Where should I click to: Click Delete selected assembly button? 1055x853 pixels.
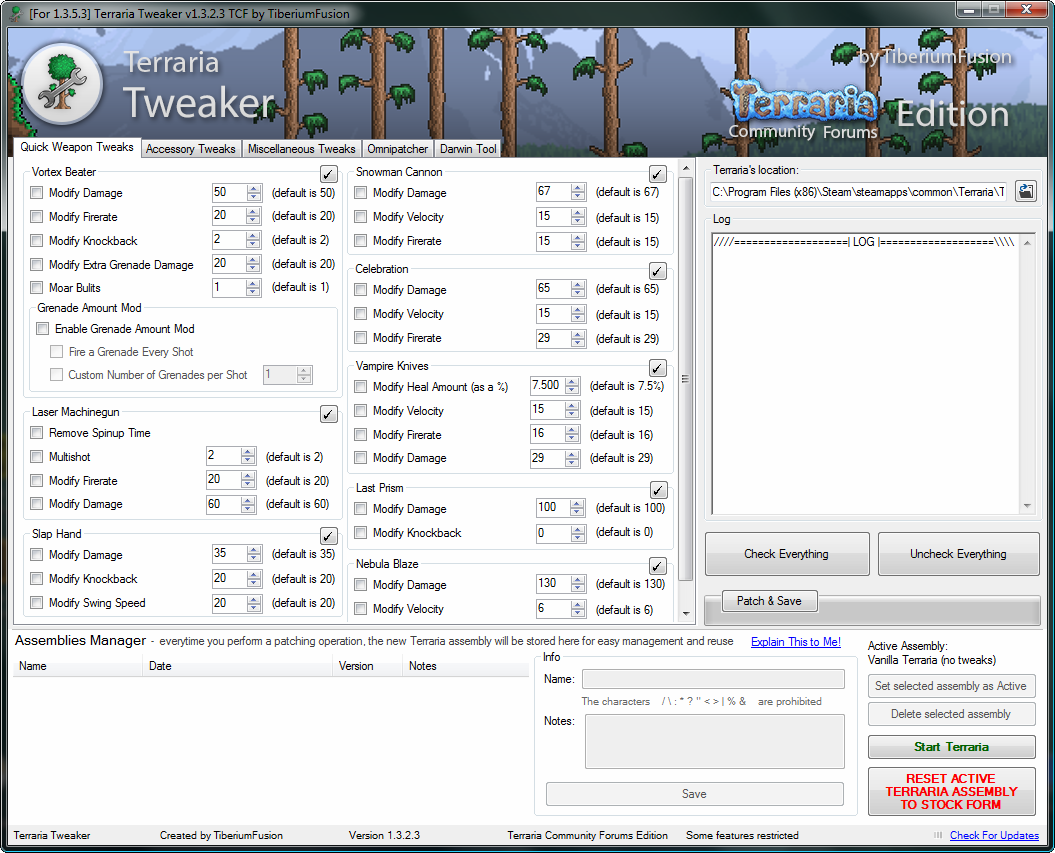(951, 714)
